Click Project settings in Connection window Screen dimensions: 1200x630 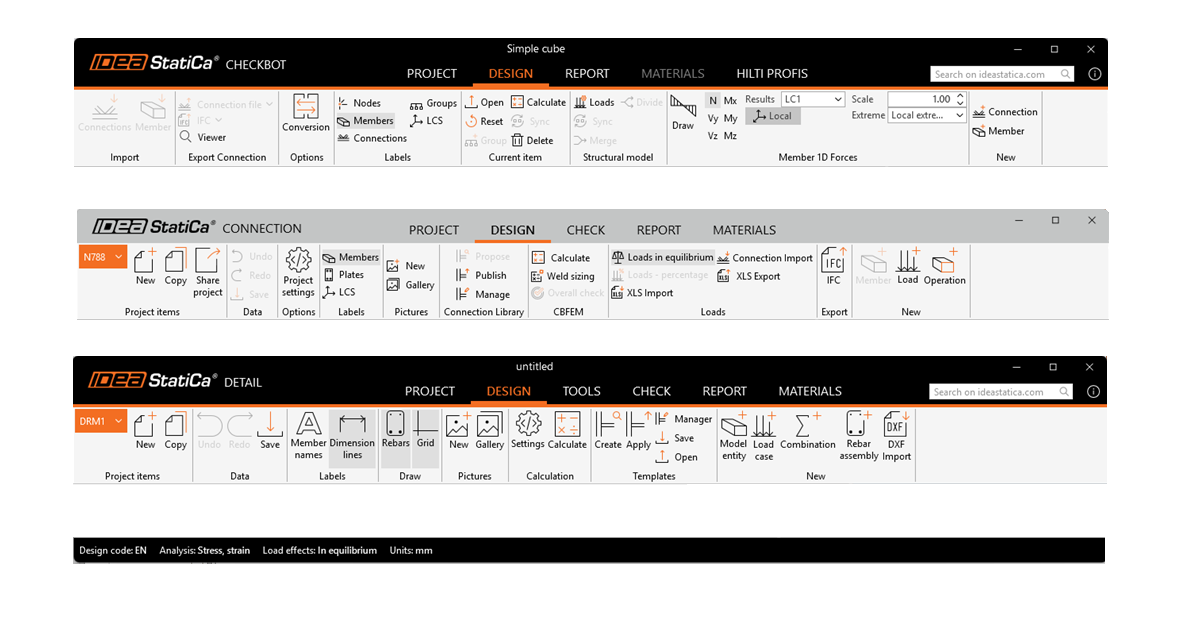(298, 272)
